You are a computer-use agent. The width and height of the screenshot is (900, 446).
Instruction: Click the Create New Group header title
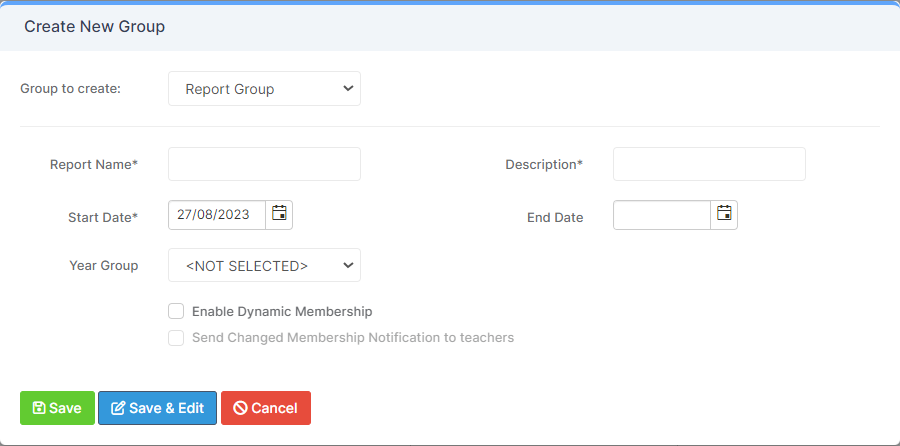95,26
